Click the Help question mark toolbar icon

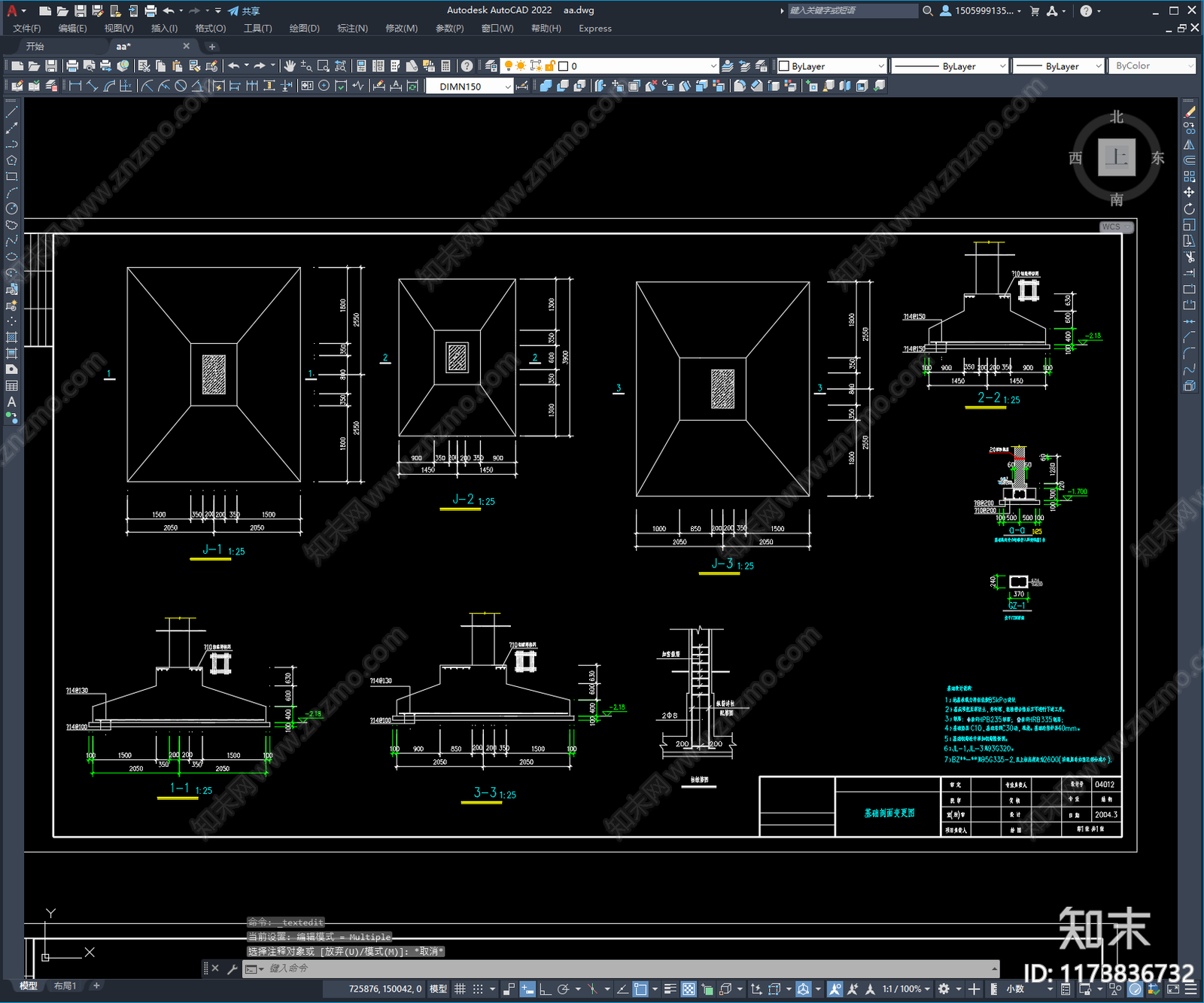point(467,66)
